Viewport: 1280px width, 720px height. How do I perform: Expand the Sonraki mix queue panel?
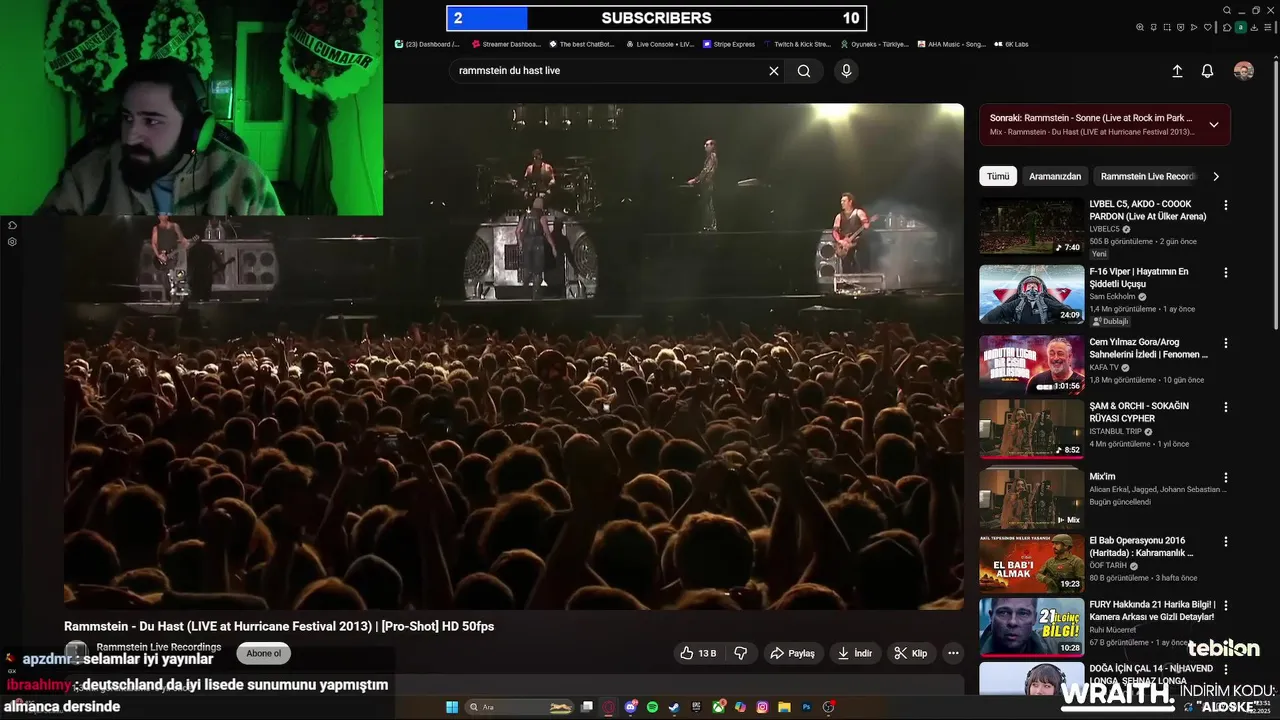(x=1214, y=125)
